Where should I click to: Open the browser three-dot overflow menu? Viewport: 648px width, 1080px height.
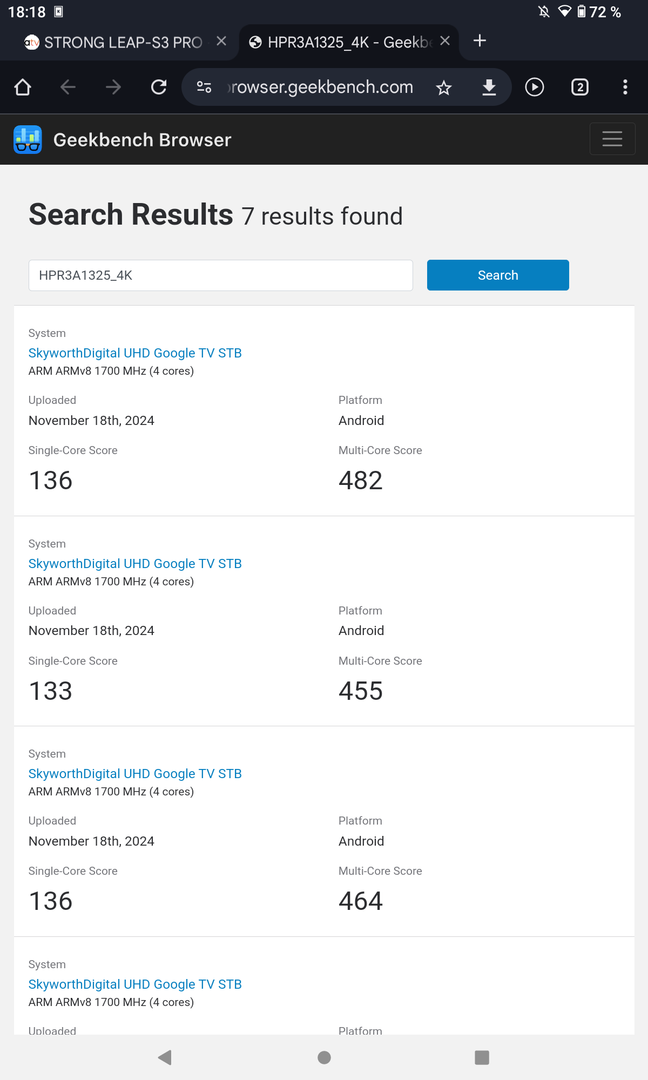[x=625, y=87]
